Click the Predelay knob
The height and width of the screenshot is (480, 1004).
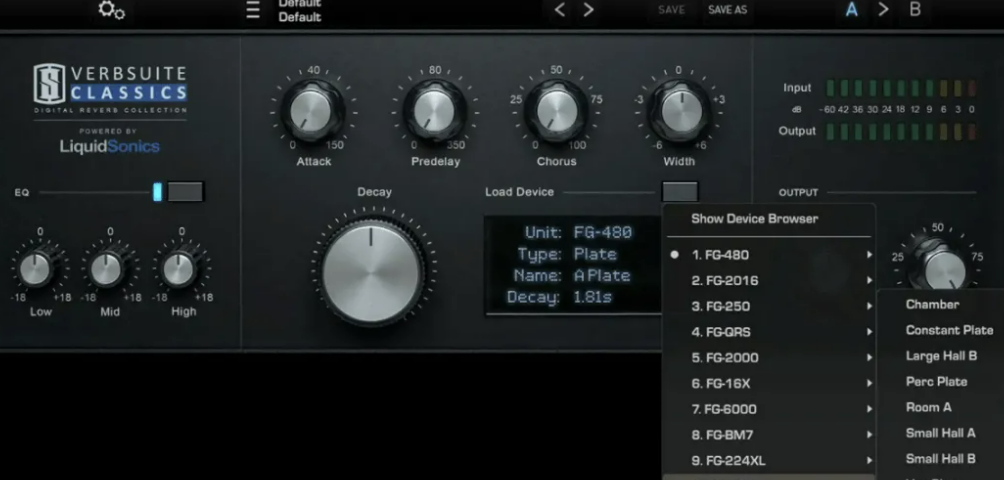[433, 111]
